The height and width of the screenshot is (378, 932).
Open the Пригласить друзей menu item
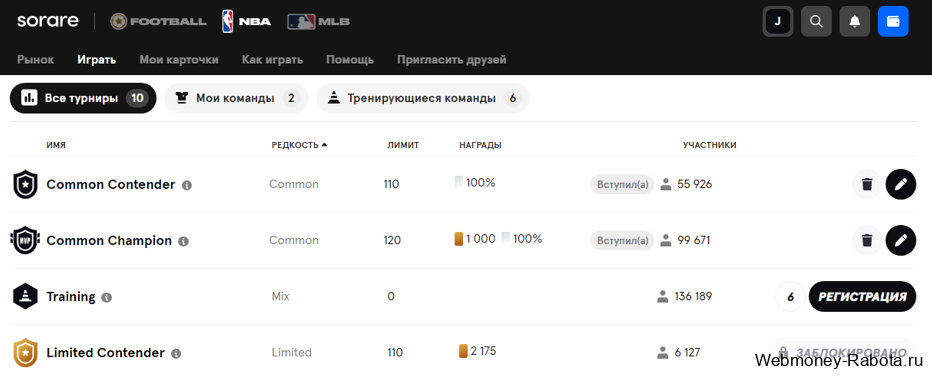click(x=452, y=59)
